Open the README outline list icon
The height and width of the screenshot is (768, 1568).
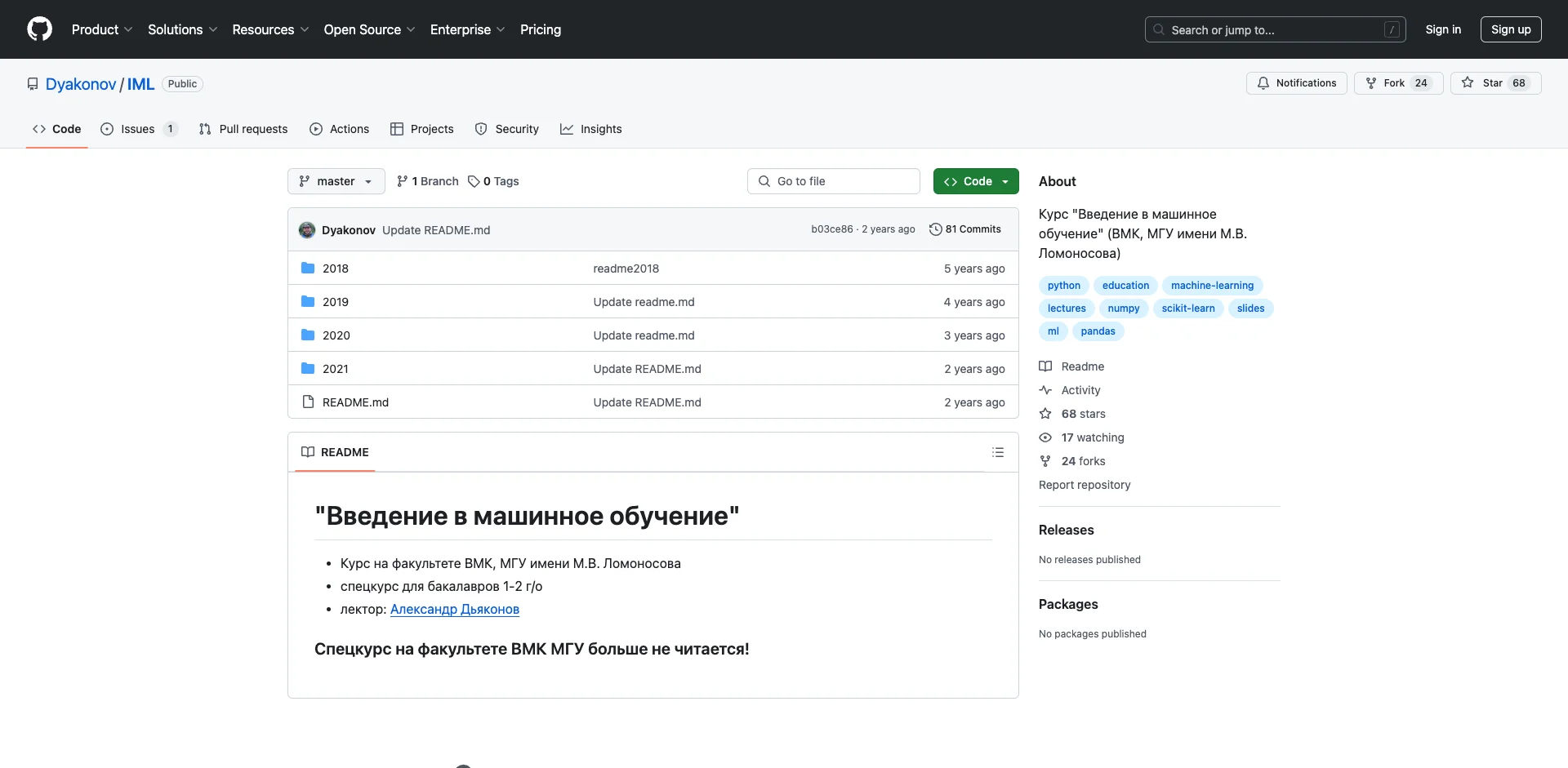tap(998, 452)
